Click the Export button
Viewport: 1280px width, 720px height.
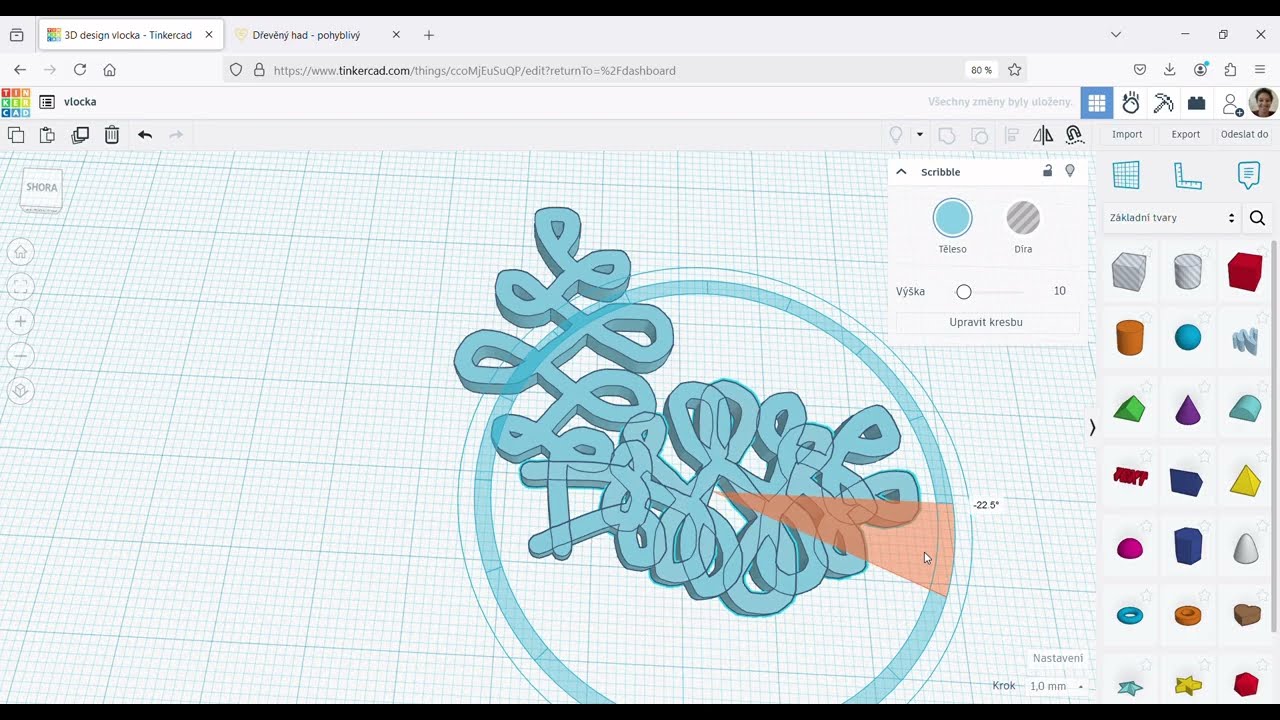coord(1186,134)
